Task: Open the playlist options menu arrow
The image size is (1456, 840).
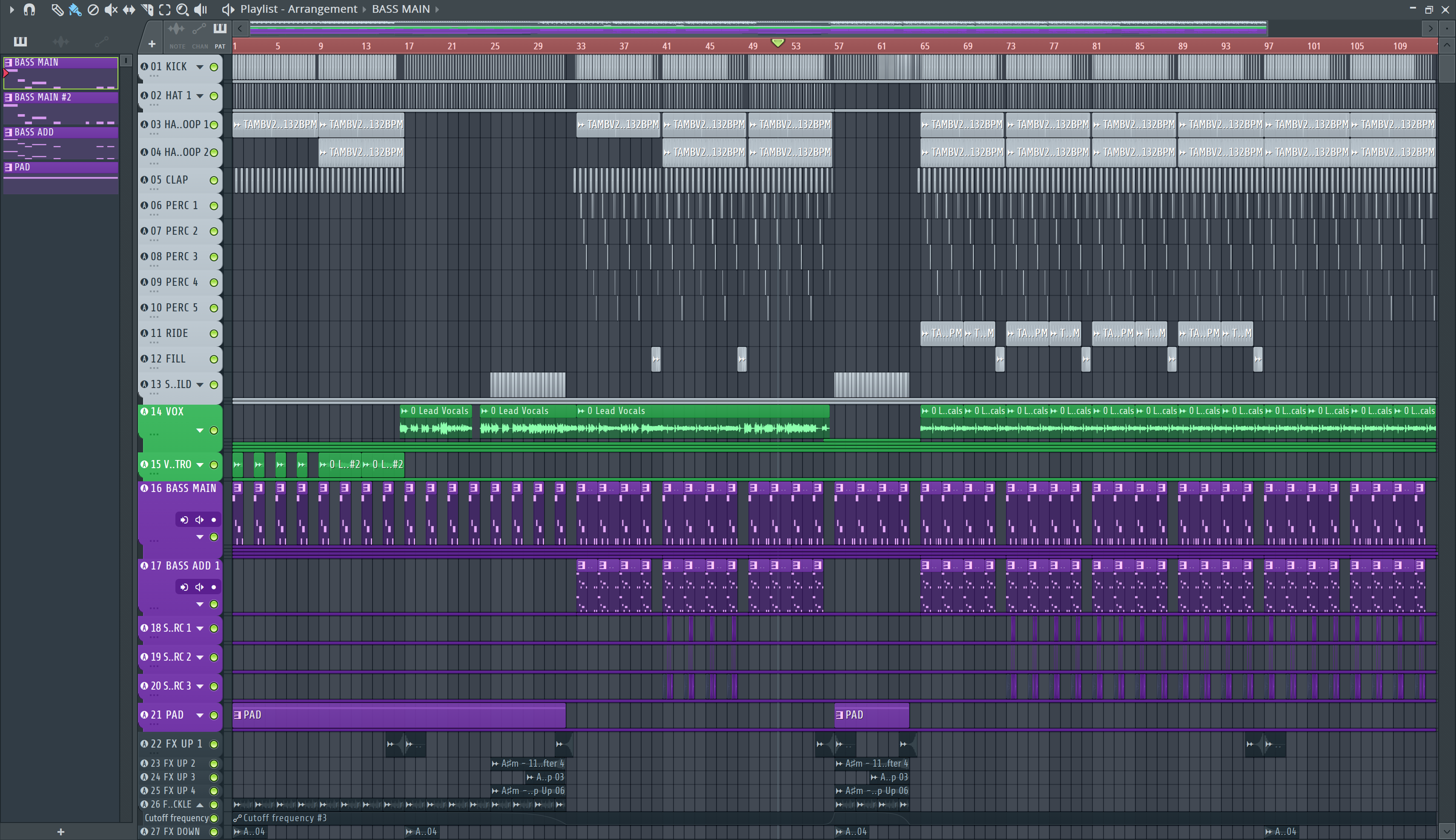Action: pyautogui.click(x=11, y=9)
